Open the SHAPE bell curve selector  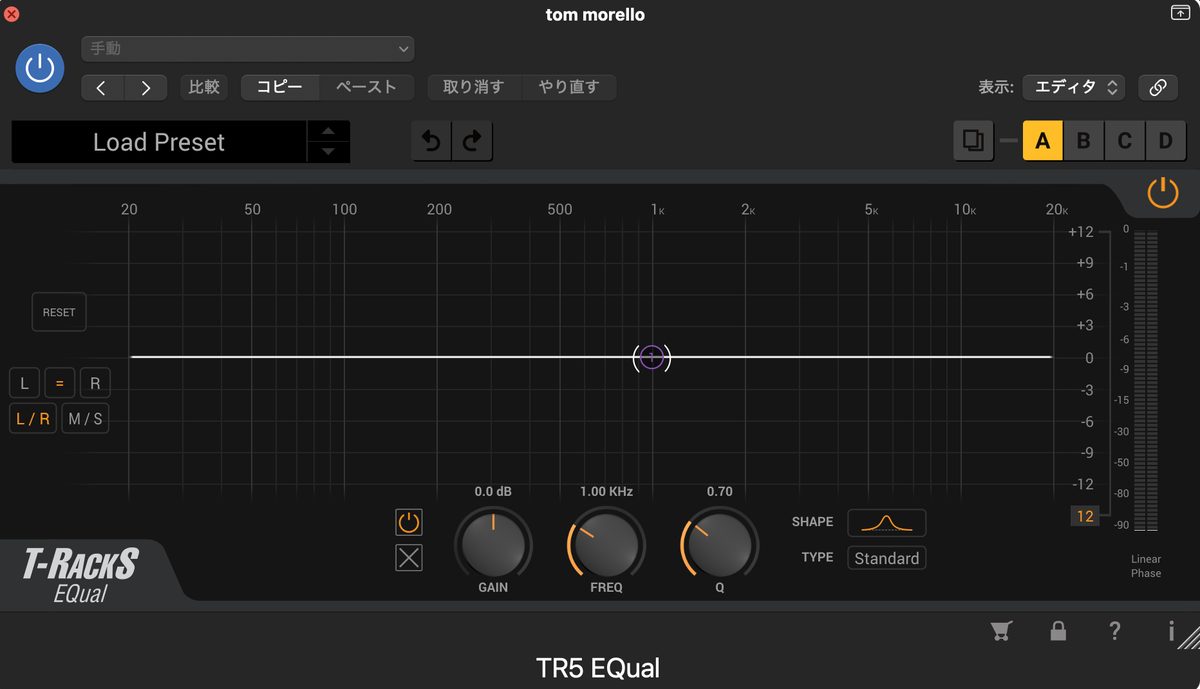click(x=887, y=522)
